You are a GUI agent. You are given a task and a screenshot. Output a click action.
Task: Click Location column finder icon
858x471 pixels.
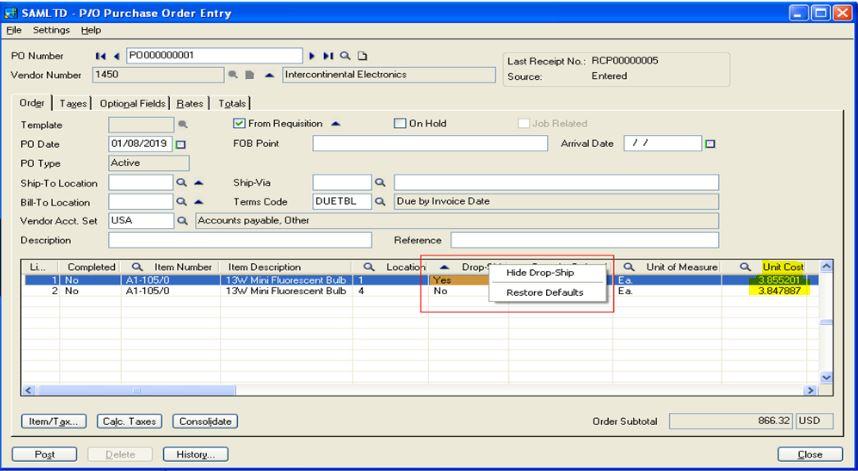tap(369, 267)
